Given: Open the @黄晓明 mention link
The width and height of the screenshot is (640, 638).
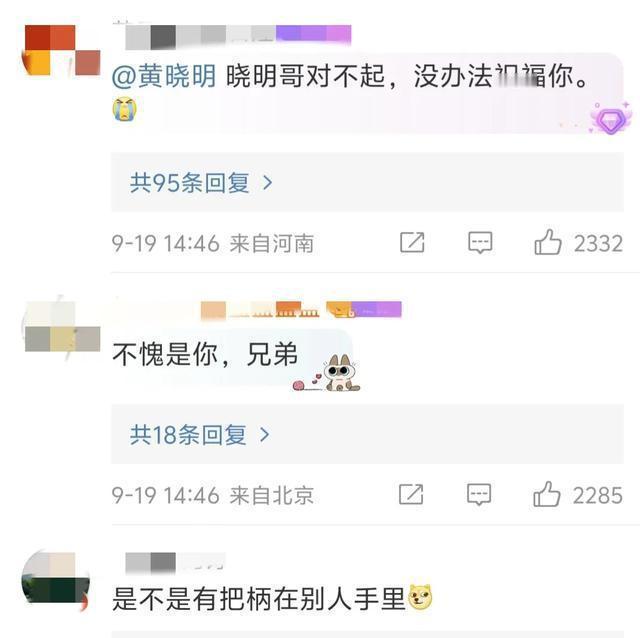Looking at the screenshot, I should pos(164,76).
